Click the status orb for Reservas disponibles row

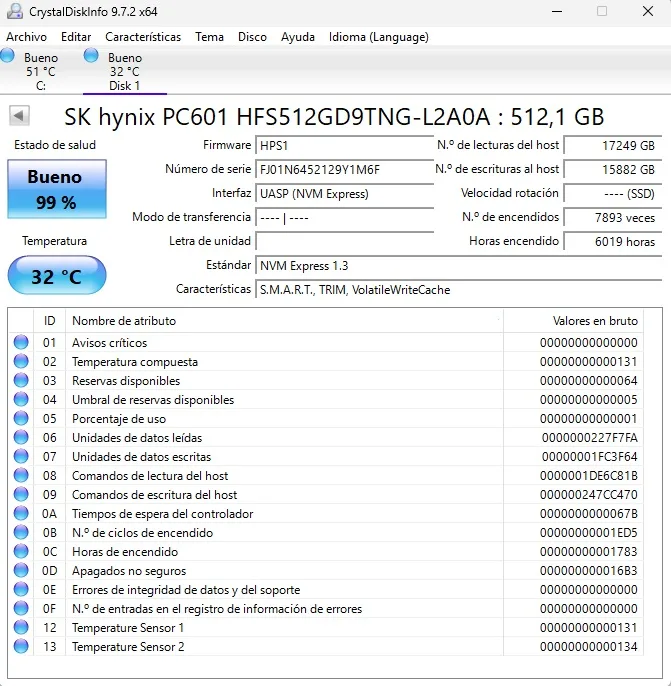(x=21, y=380)
